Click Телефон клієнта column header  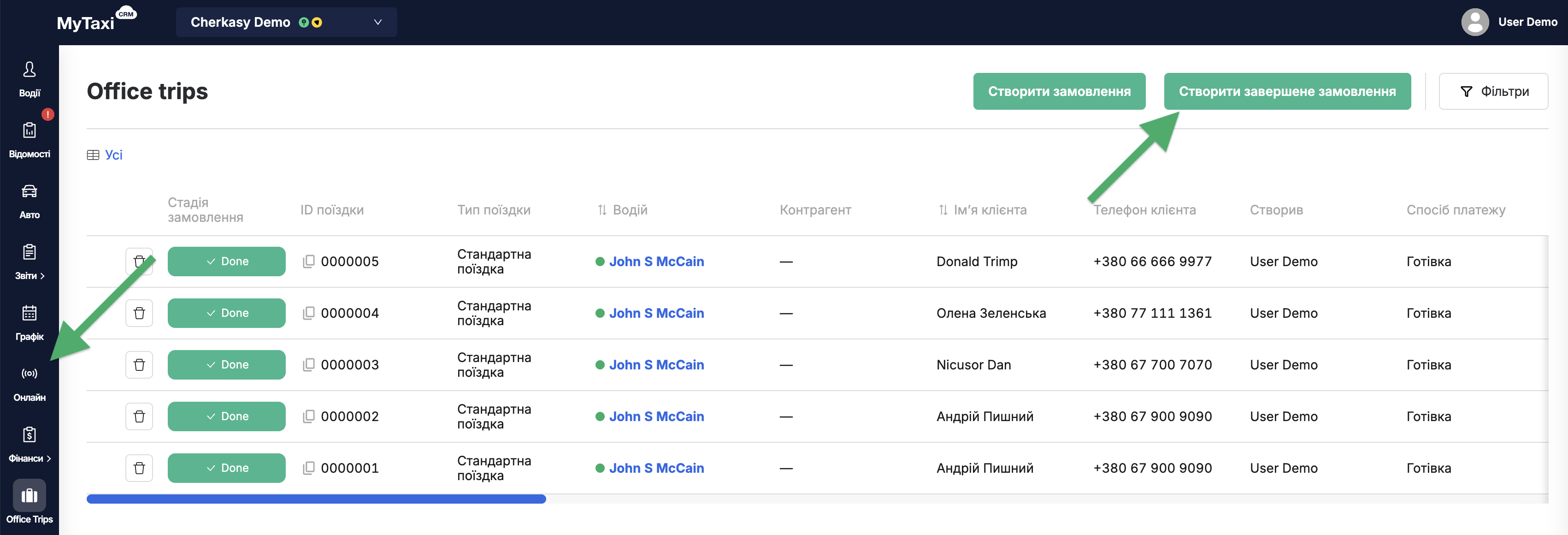click(1144, 209)
